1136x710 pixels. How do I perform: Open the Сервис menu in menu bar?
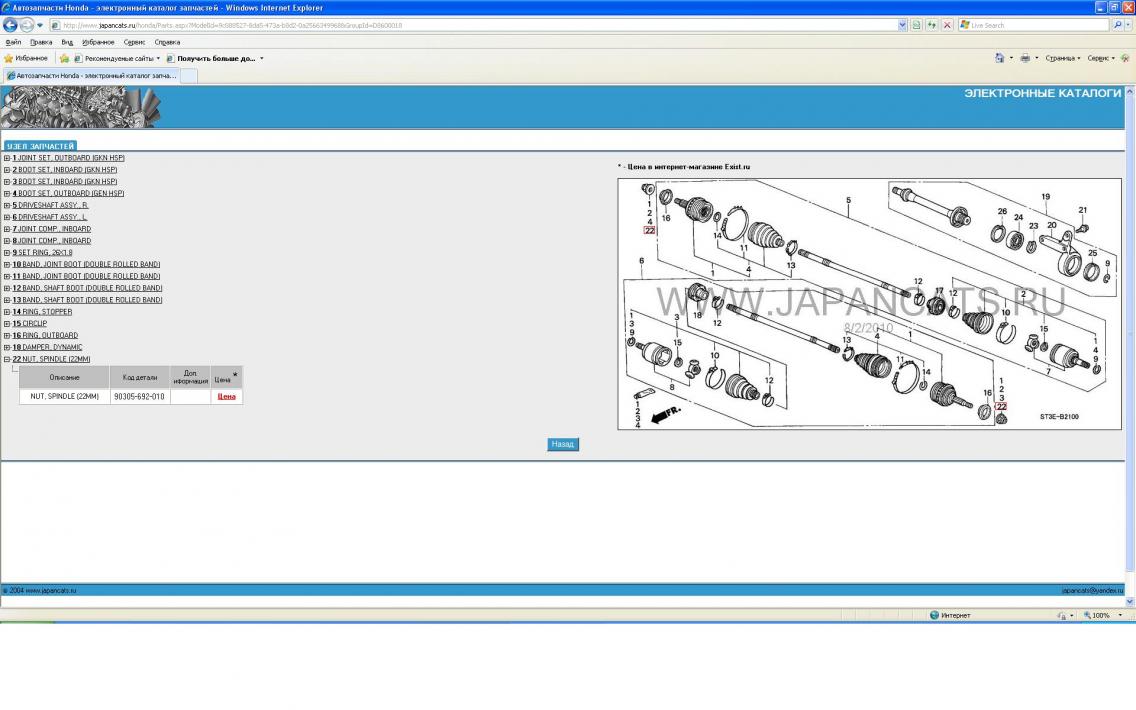point(134,42)
